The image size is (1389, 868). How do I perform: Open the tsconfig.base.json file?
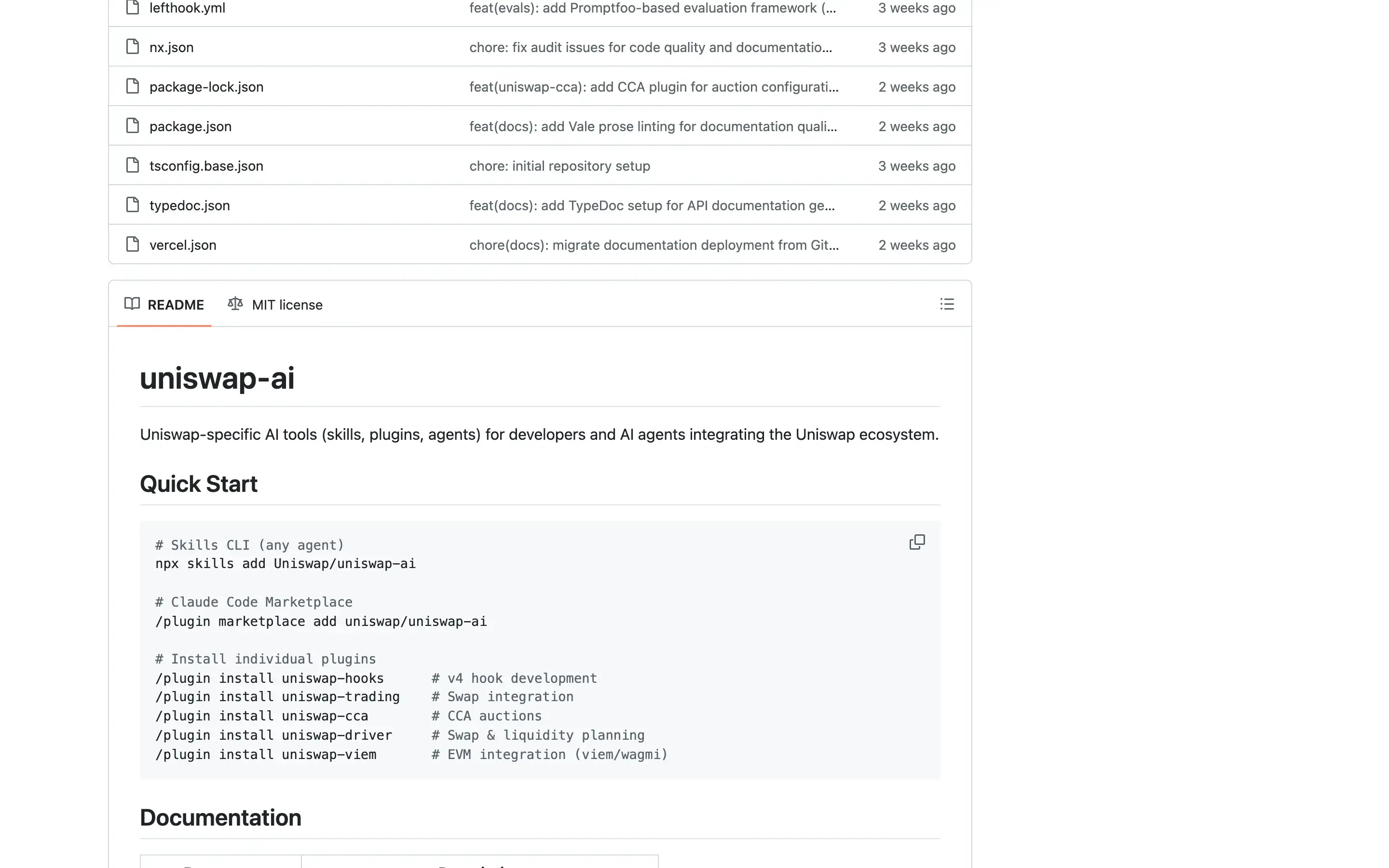(205, 165)
